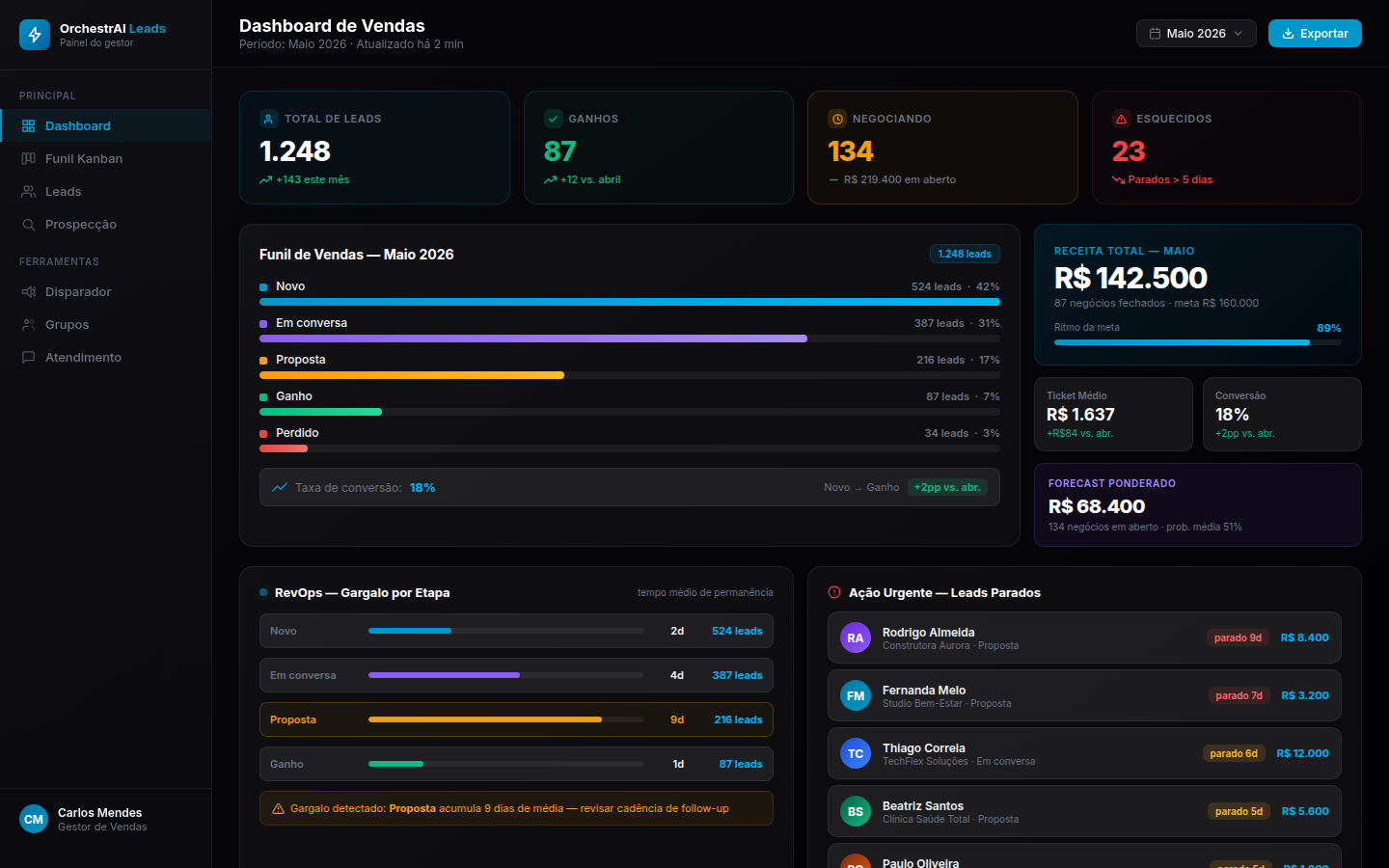Click the alert circle icon beside Ação Urgente

[x=835, y=593]
